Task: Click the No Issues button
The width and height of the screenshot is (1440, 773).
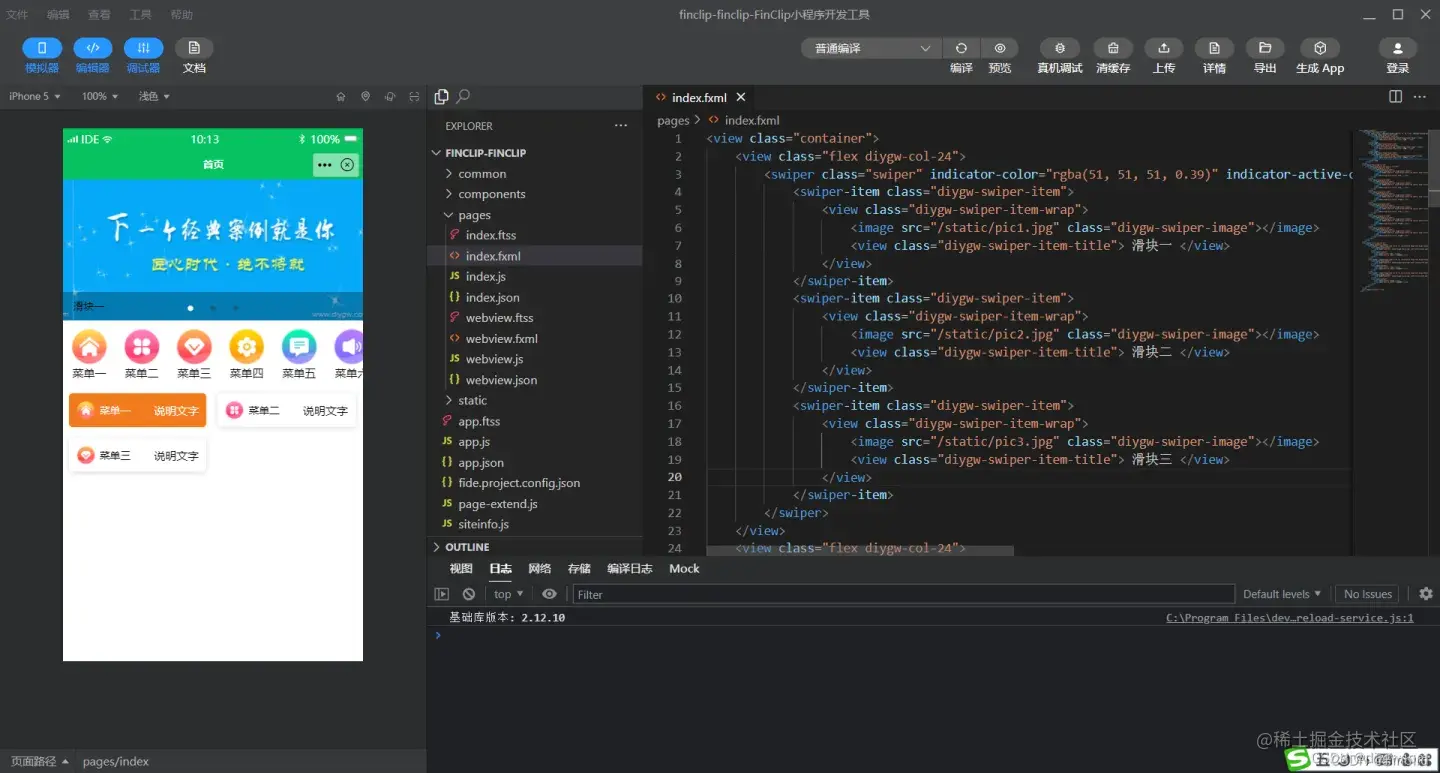Action: click(x=1368, y=594)
